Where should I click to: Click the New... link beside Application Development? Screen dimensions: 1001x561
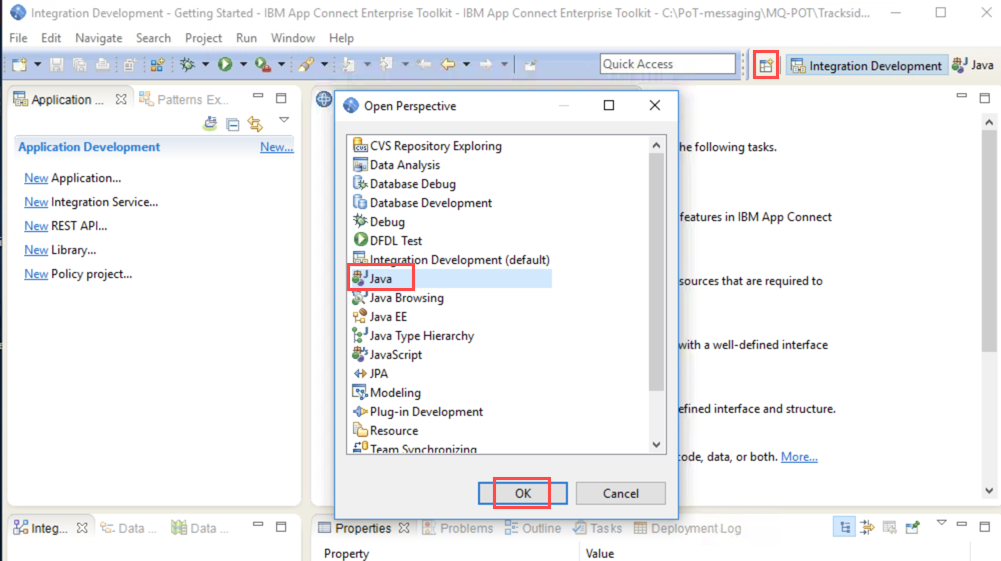[x=276, y=147]
